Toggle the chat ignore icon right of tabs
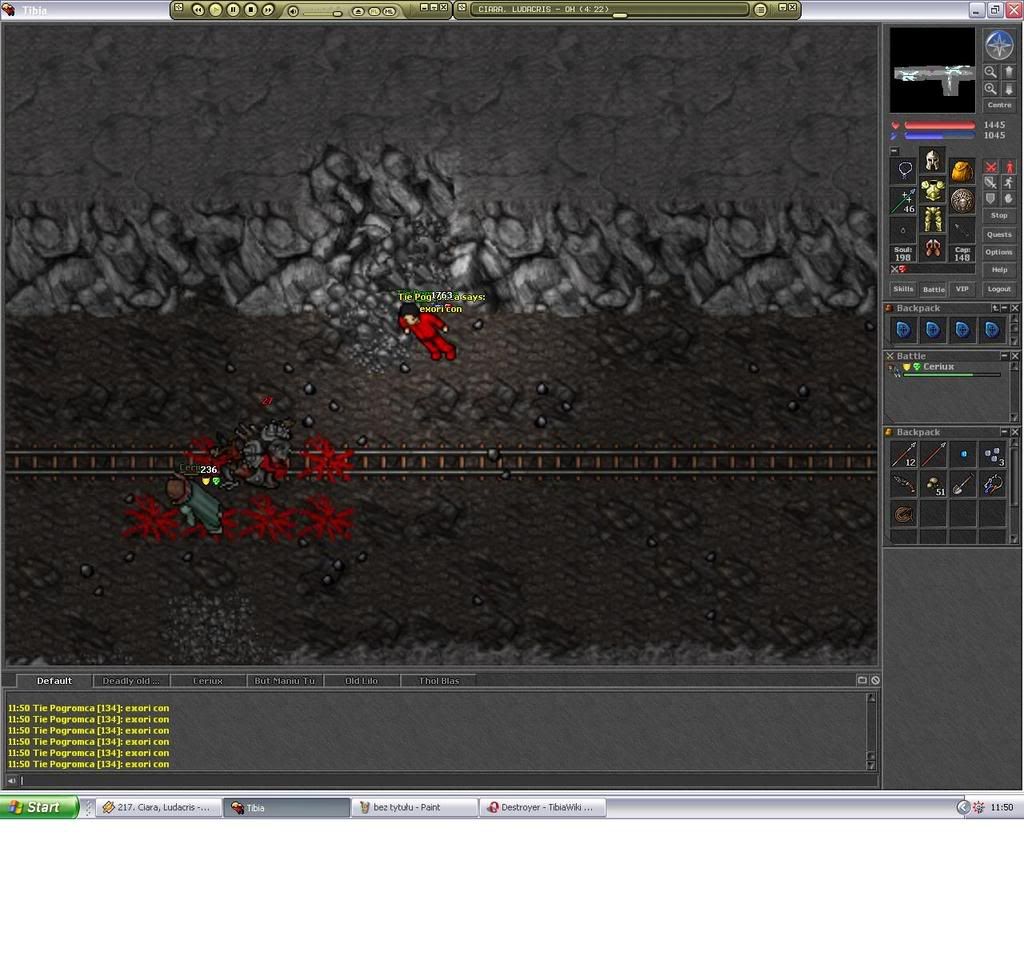Image resolution: width=1024 pixels, height=960 pixels. (x=875, y=680)
